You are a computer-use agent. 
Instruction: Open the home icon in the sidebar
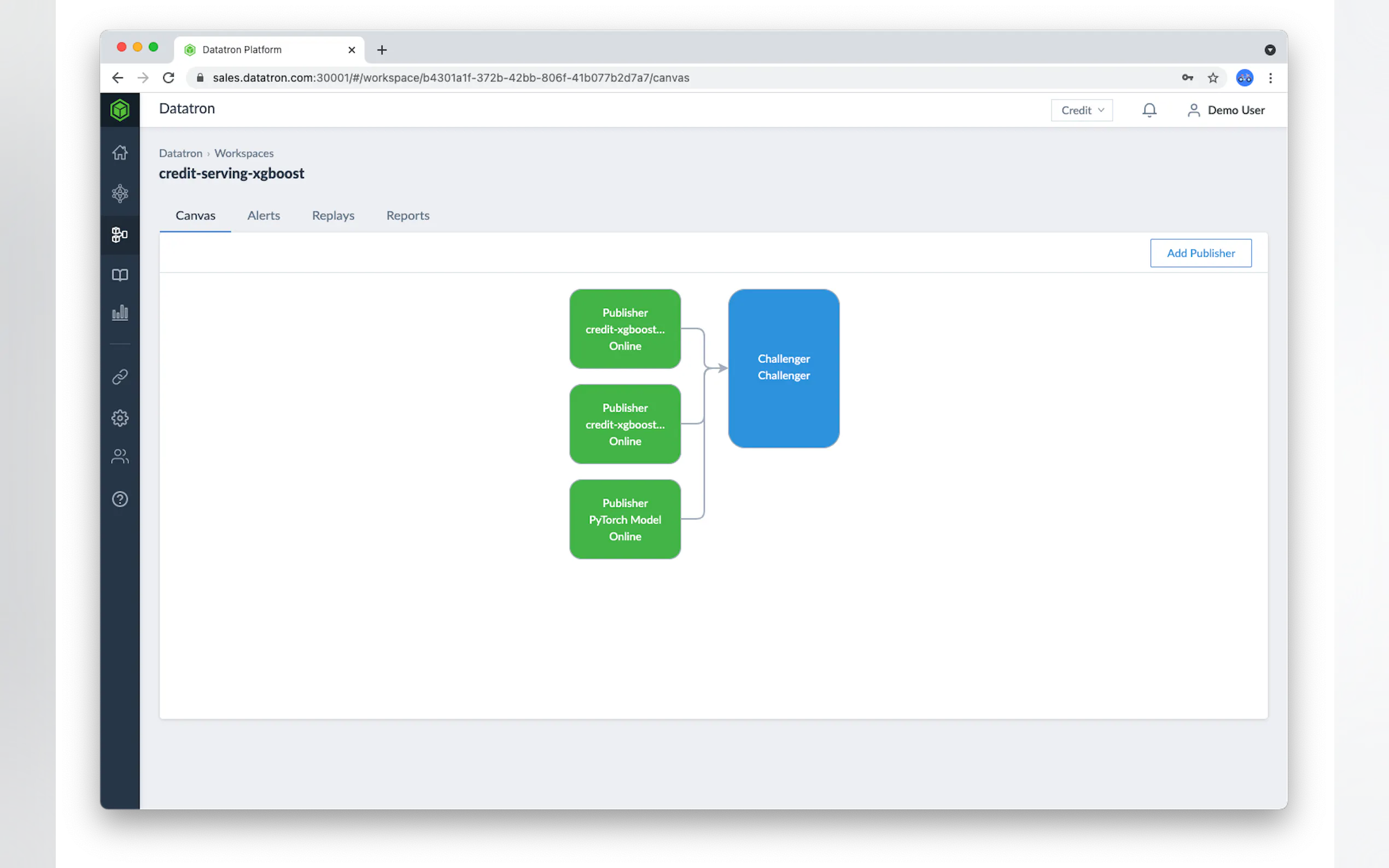(x=119, y=153)
